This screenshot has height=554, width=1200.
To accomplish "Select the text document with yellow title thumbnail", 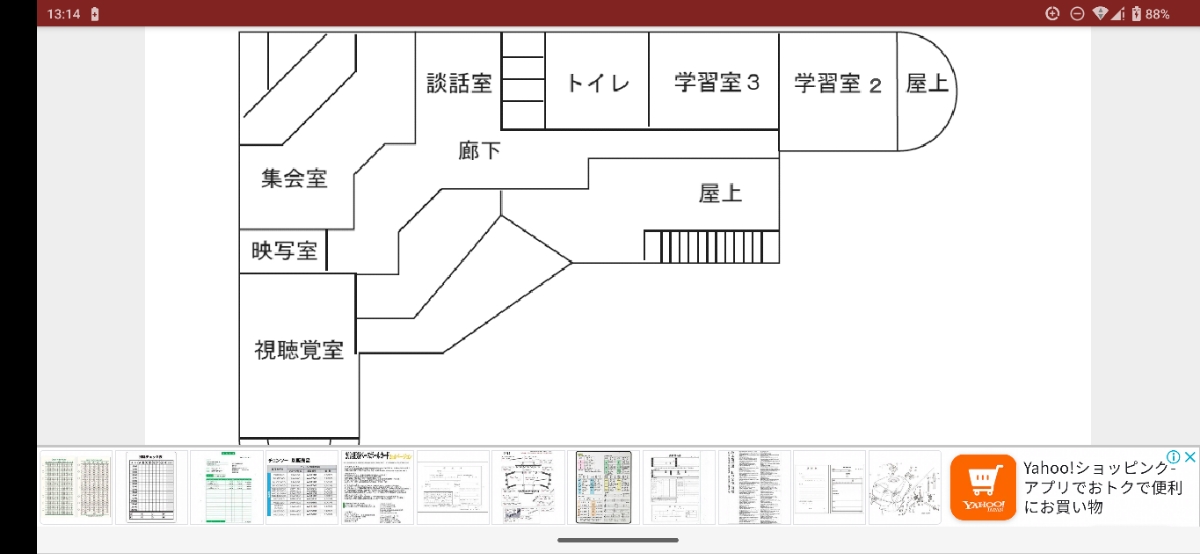I will [377, 487].
